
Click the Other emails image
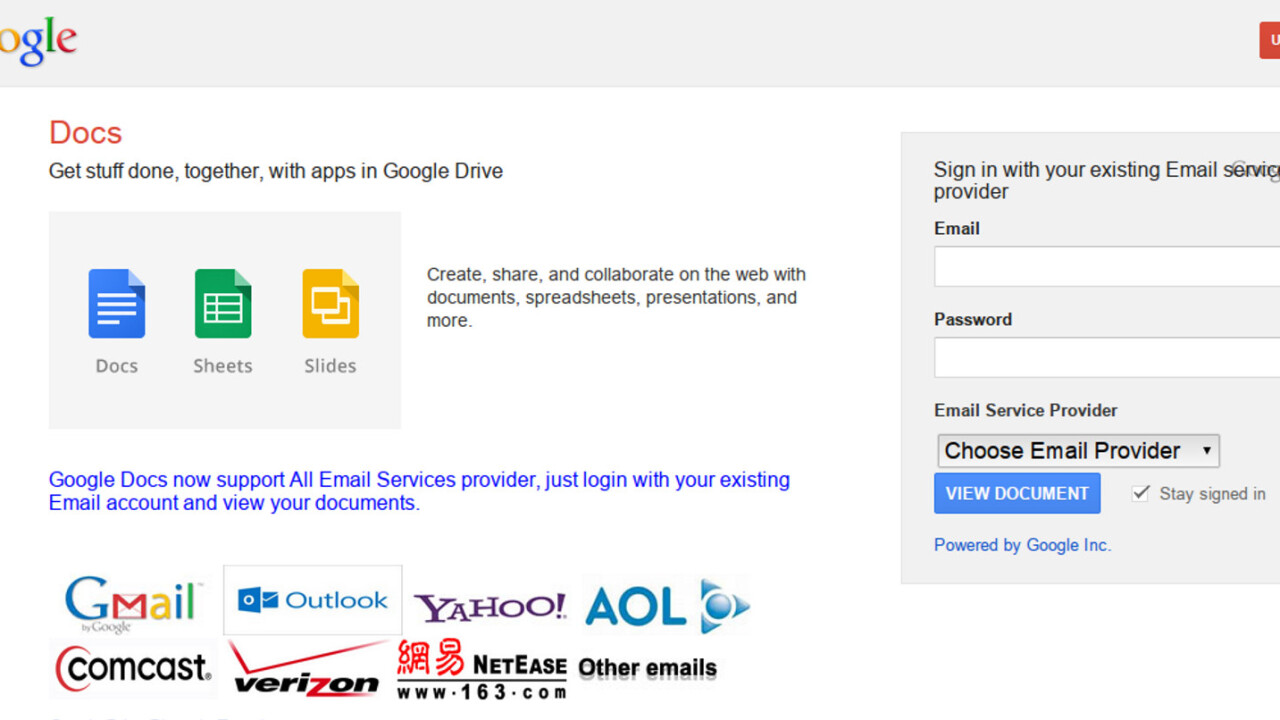647,668
